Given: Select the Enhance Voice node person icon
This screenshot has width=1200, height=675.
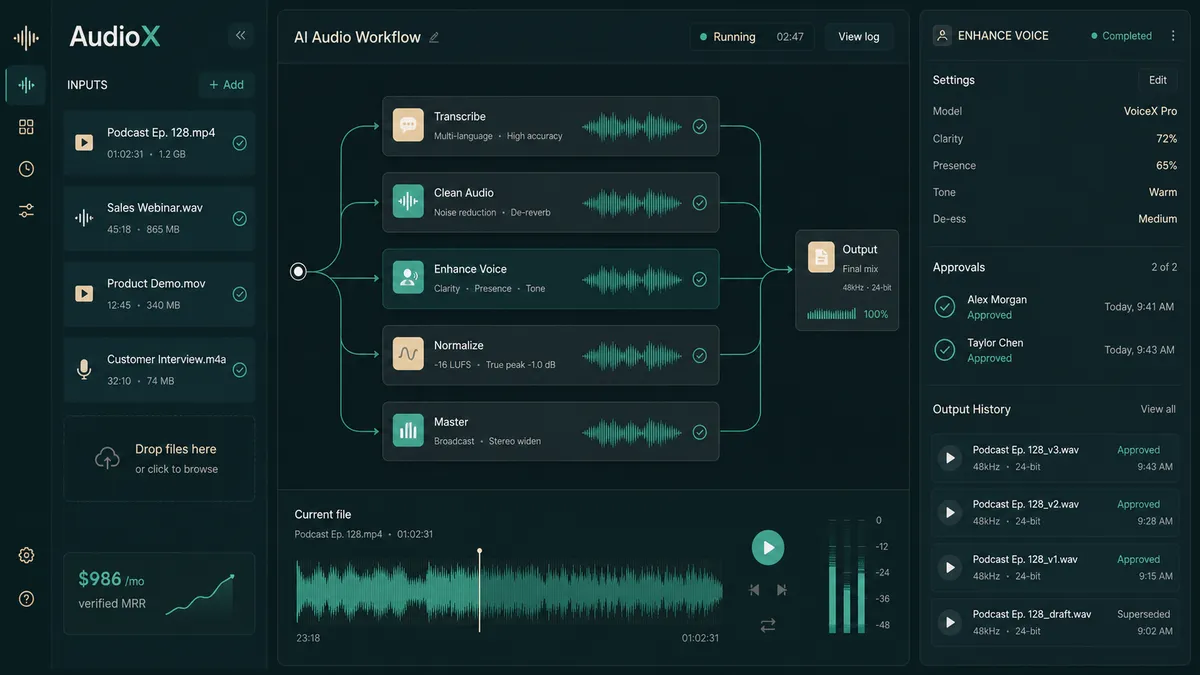Looking at the screenshot, I should click(408, 277).
